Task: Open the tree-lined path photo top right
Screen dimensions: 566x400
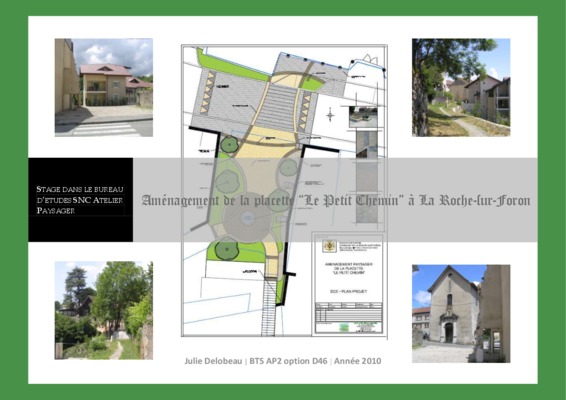Action: 461,87
